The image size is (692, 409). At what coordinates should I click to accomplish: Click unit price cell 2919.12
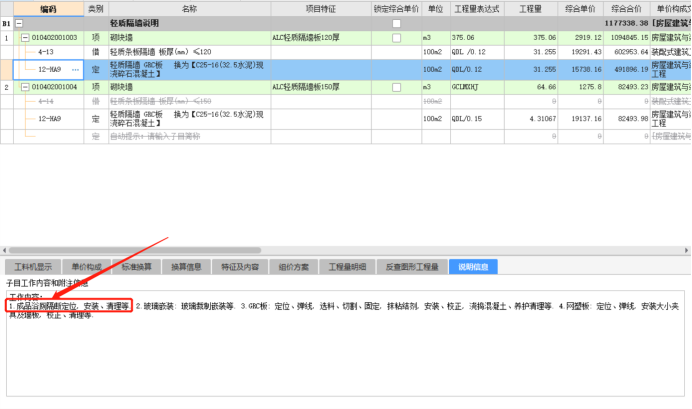(580, 38)
